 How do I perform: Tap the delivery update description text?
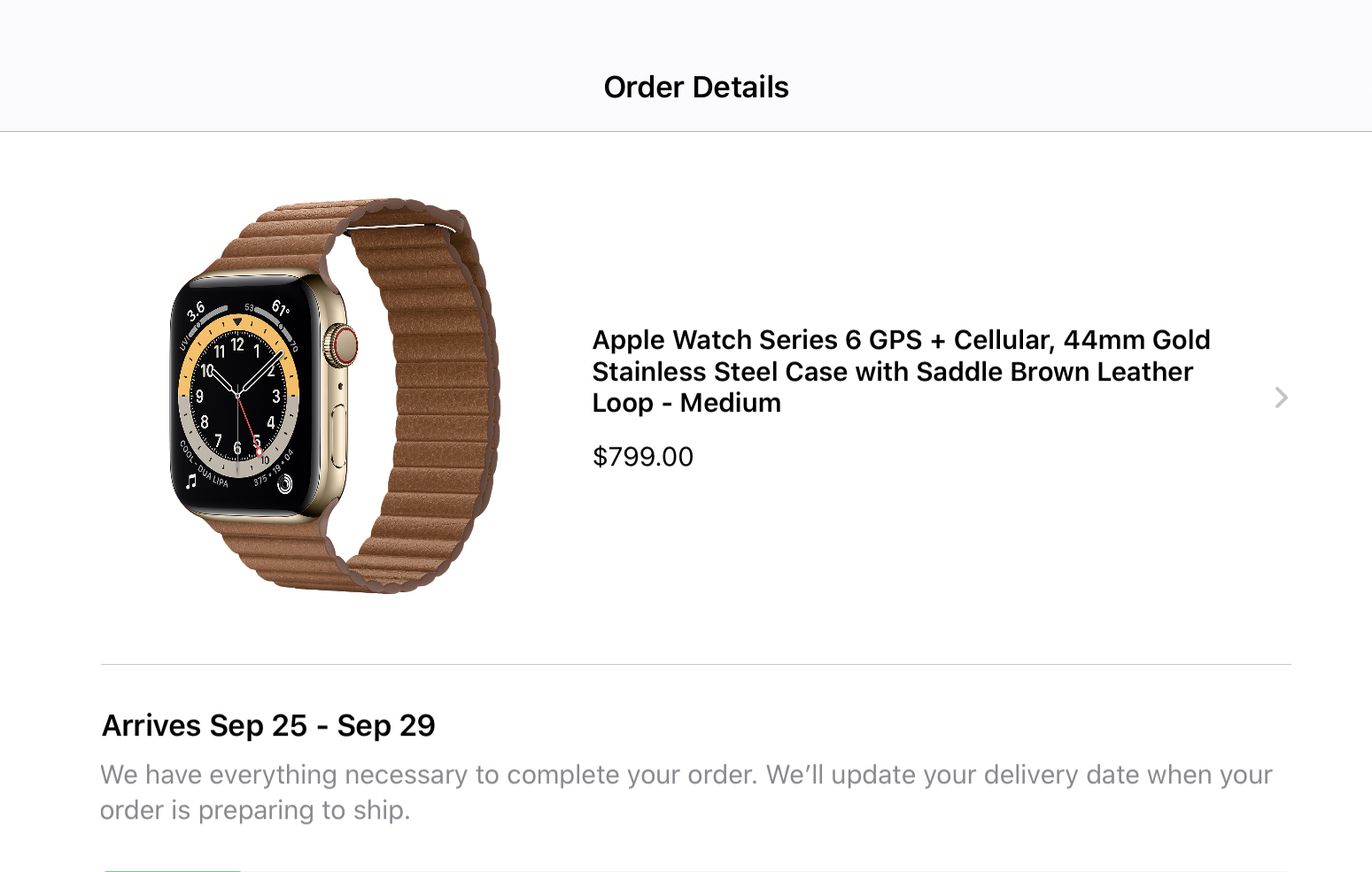pyautogui.click(x=686, y=792)
